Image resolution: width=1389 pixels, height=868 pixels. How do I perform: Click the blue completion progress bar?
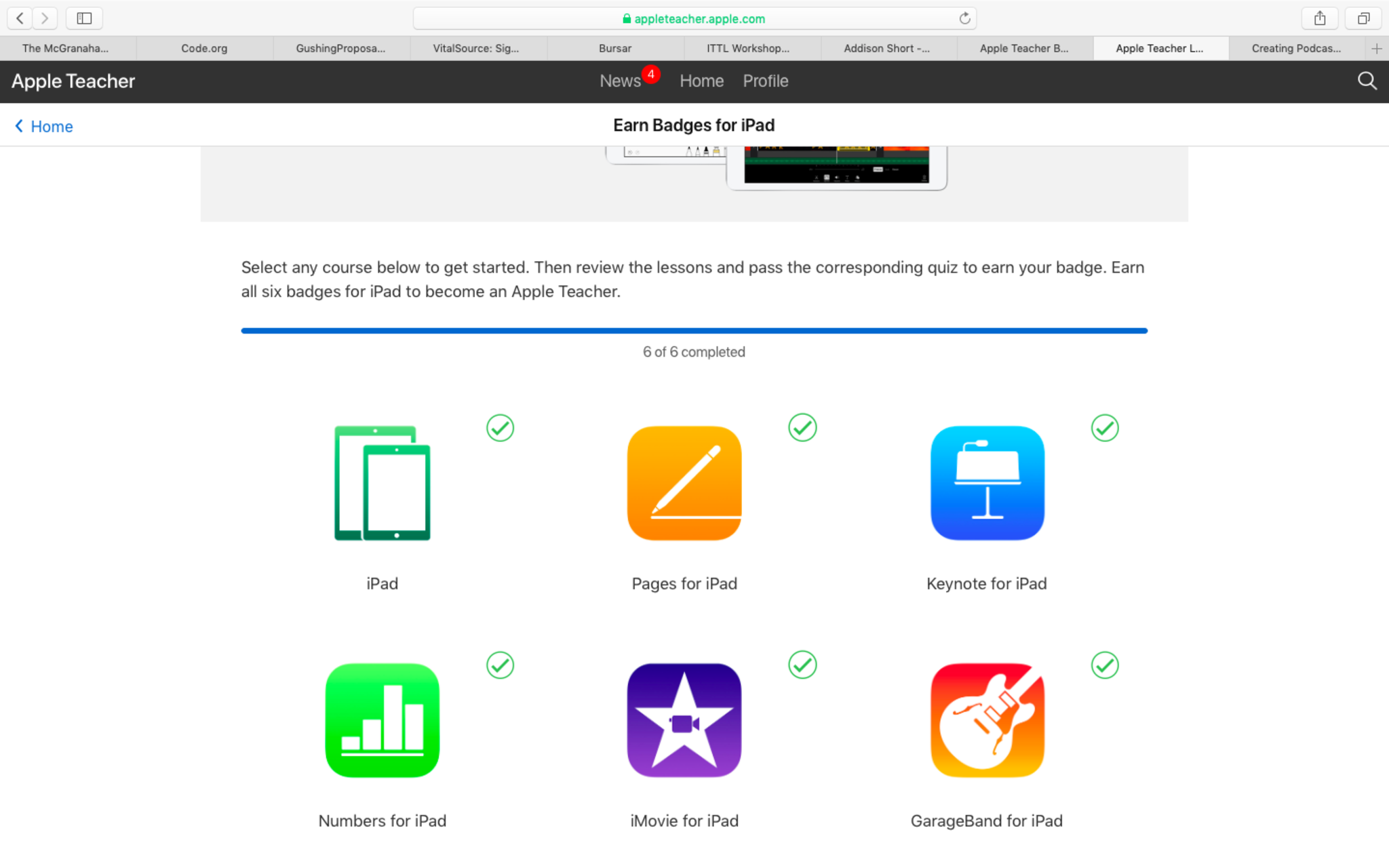[x=694, y=331]
